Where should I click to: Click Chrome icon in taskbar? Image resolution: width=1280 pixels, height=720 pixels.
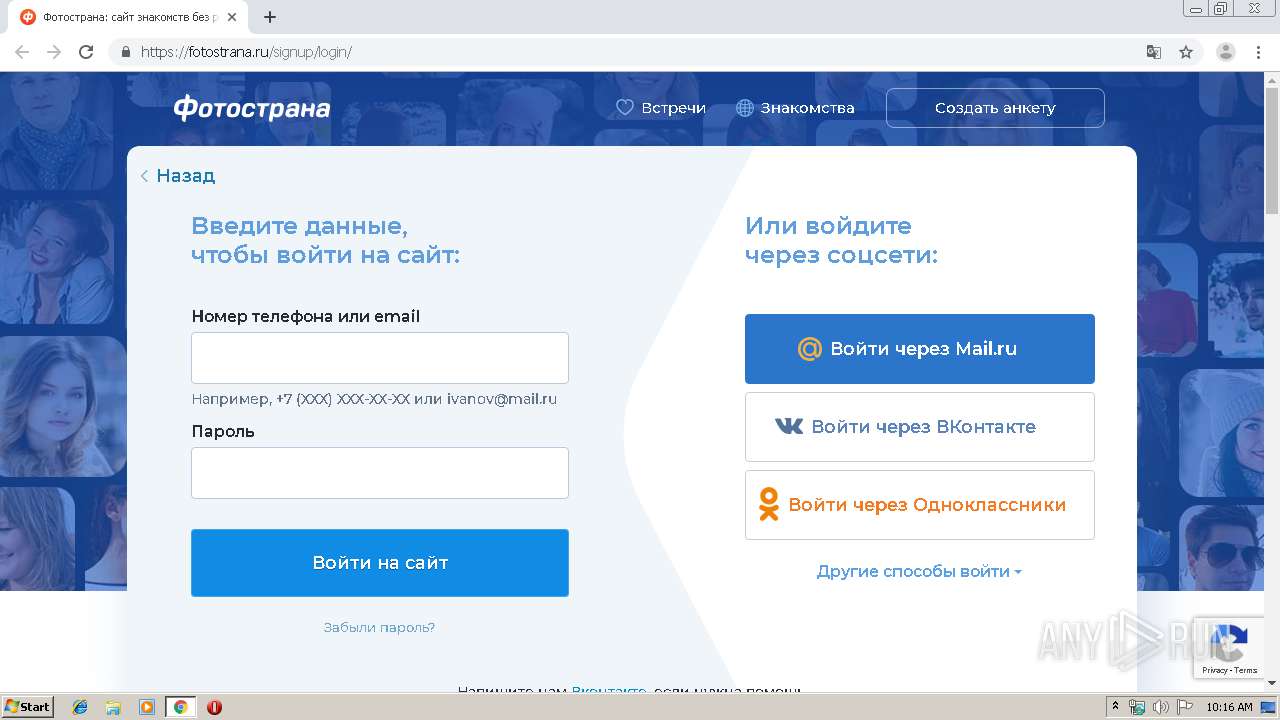point(180,707)
